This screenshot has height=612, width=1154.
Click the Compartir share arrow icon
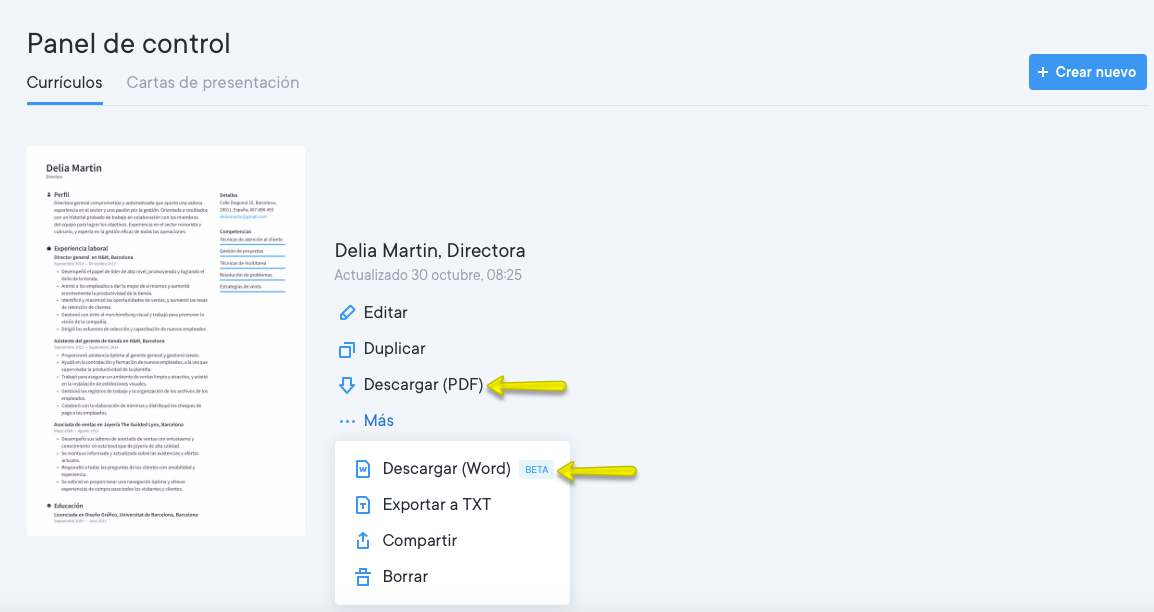pos(363,541)
